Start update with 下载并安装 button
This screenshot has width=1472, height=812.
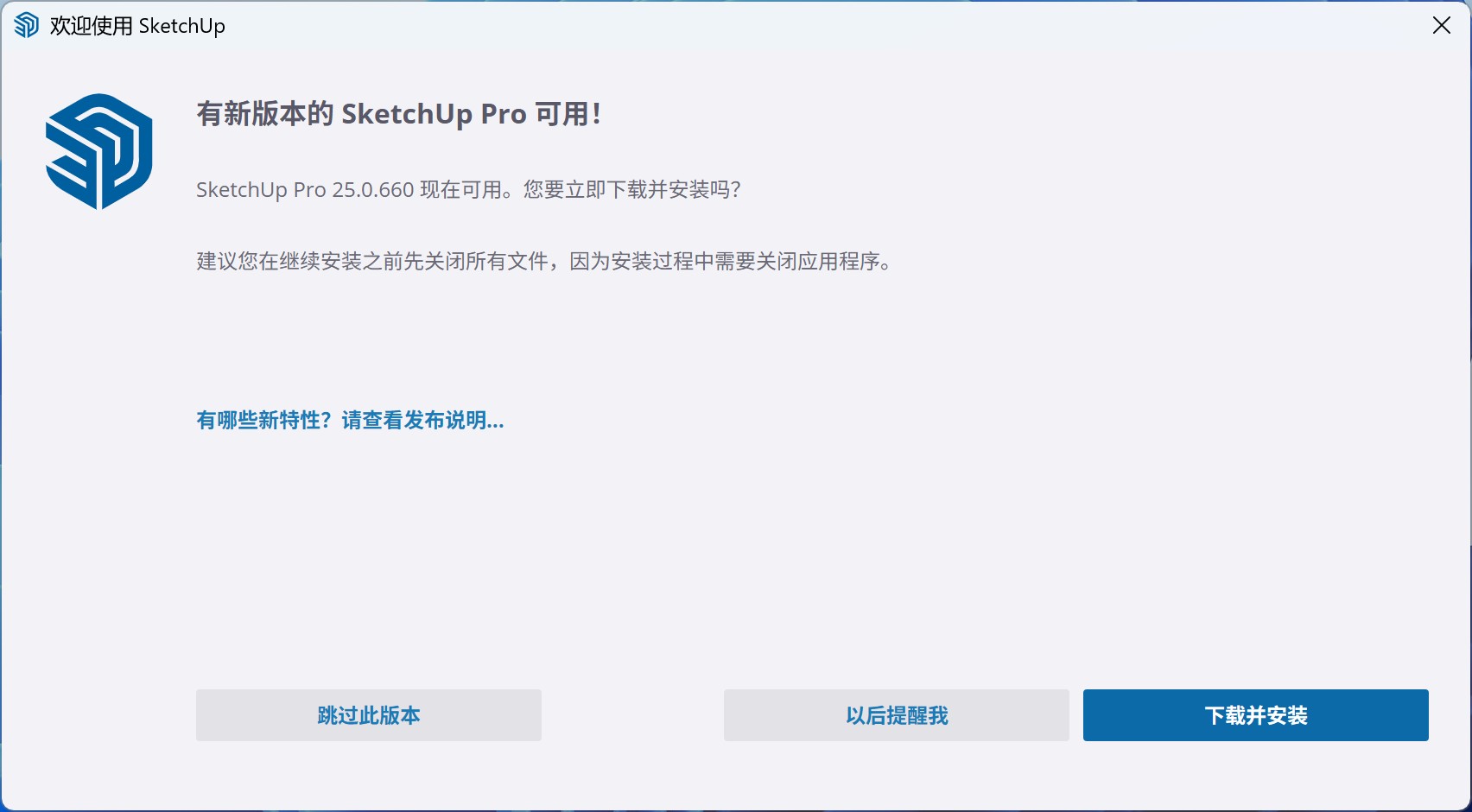click(x=1256, y=715)
